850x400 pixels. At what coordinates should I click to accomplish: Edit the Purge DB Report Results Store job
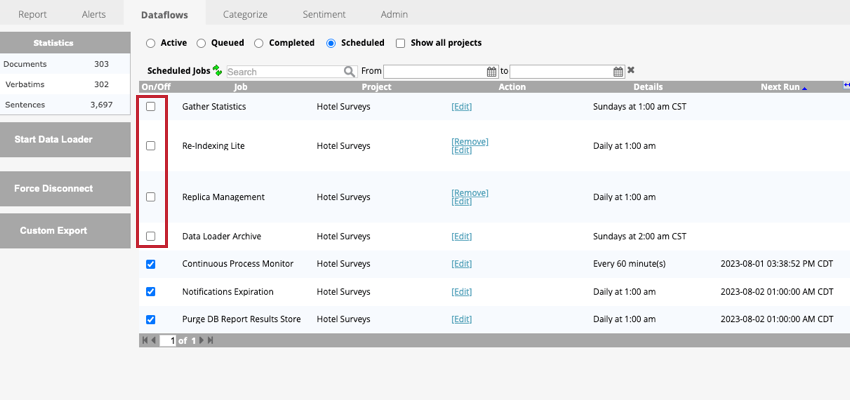point(461,319)
